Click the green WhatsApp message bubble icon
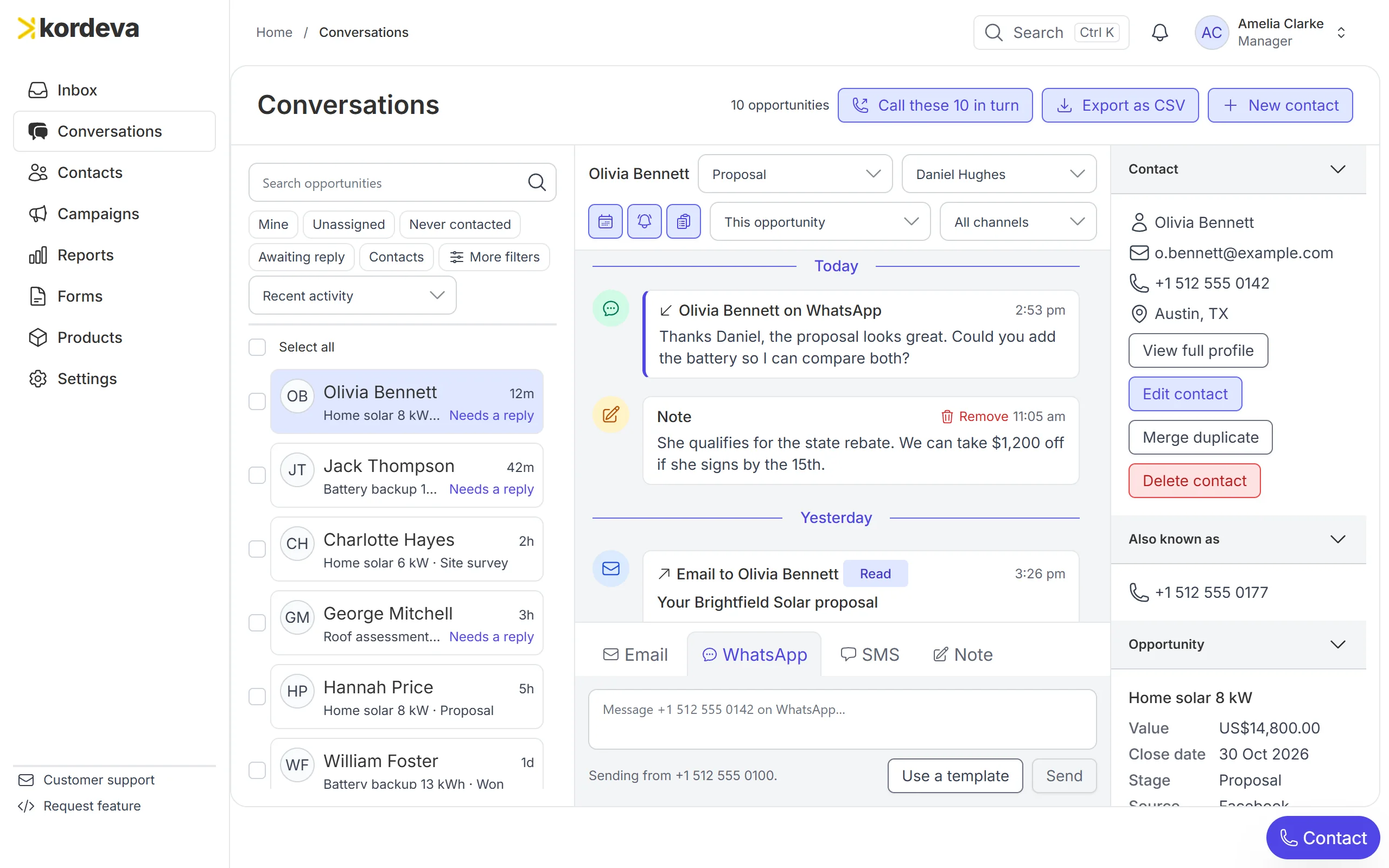Image resolution: width=1389 pixels, height=868 pixels. coord(611,308)
